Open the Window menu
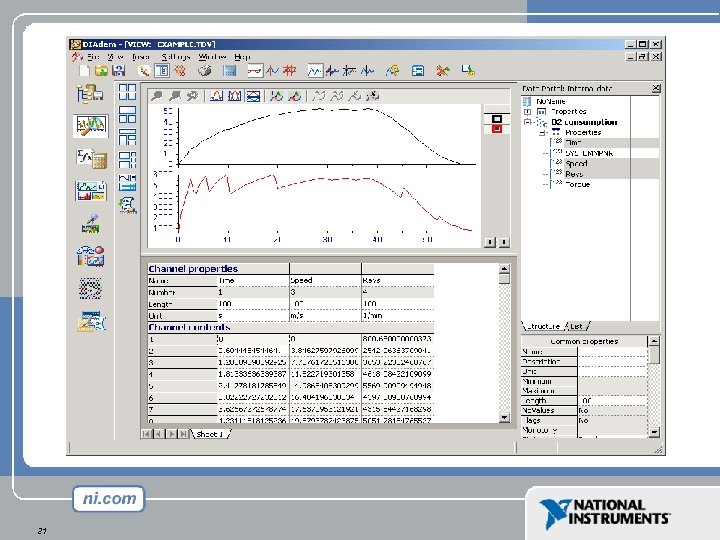 point(212,57)
